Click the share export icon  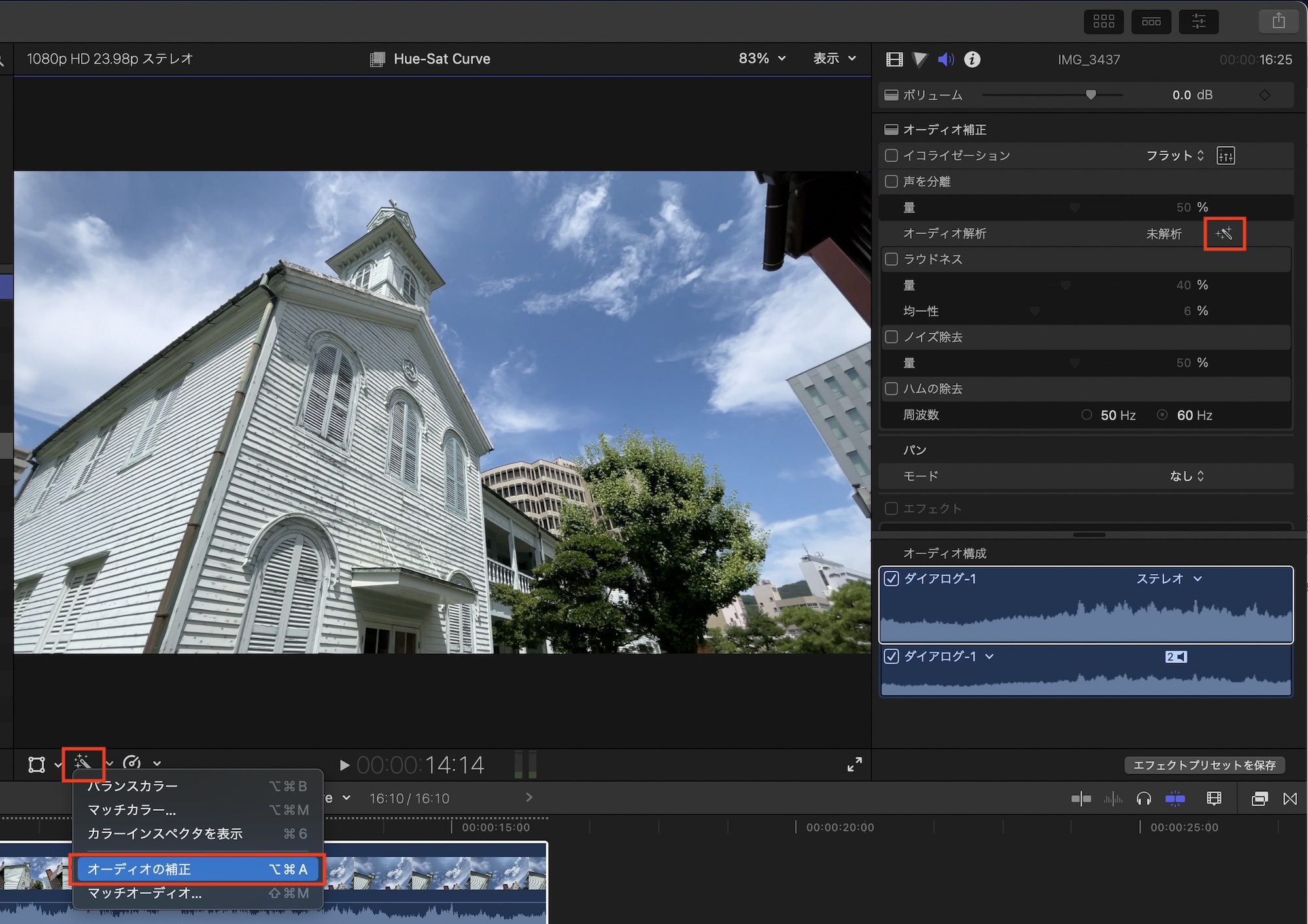[1279, 21]
